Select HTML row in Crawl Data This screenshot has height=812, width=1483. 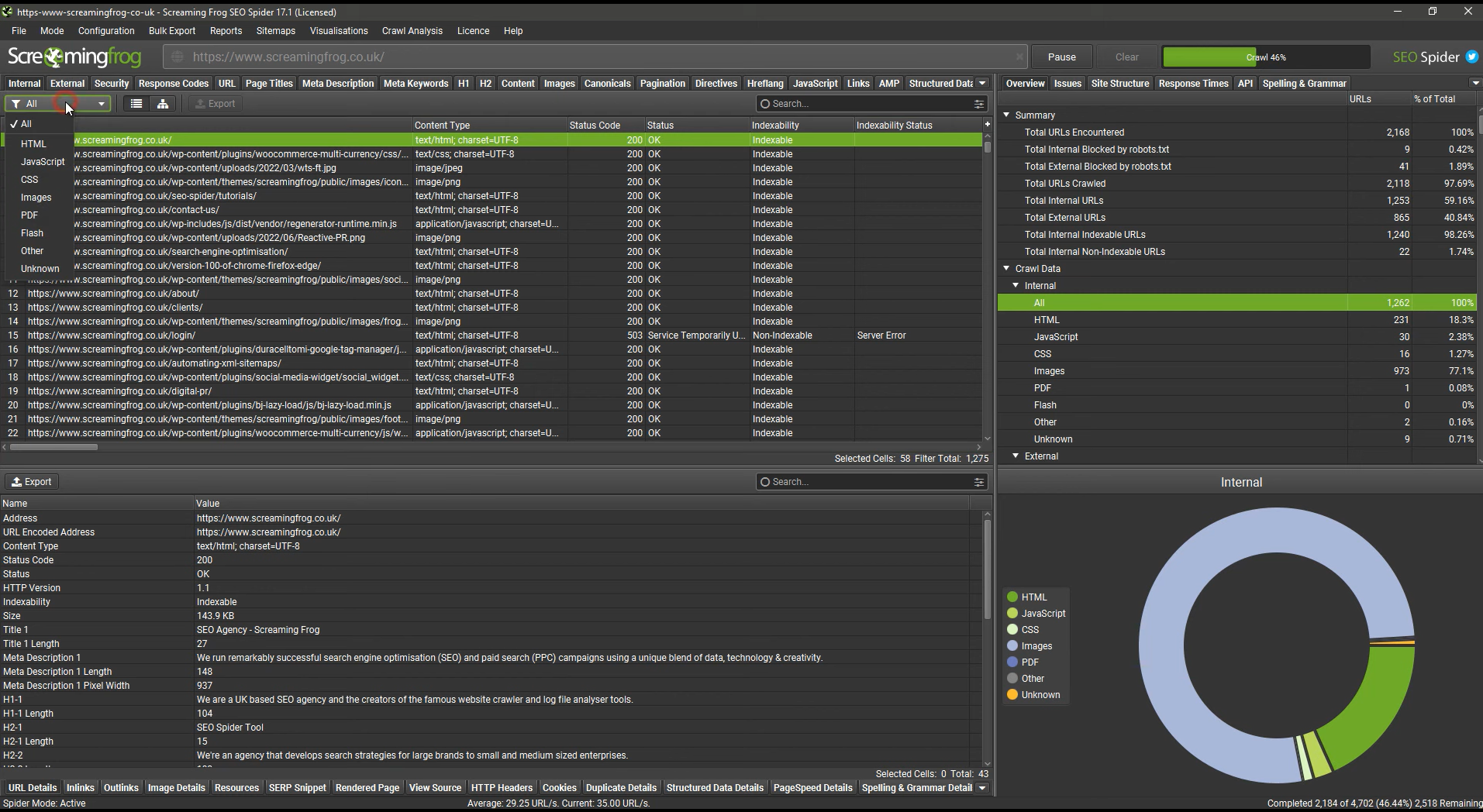1236,320
